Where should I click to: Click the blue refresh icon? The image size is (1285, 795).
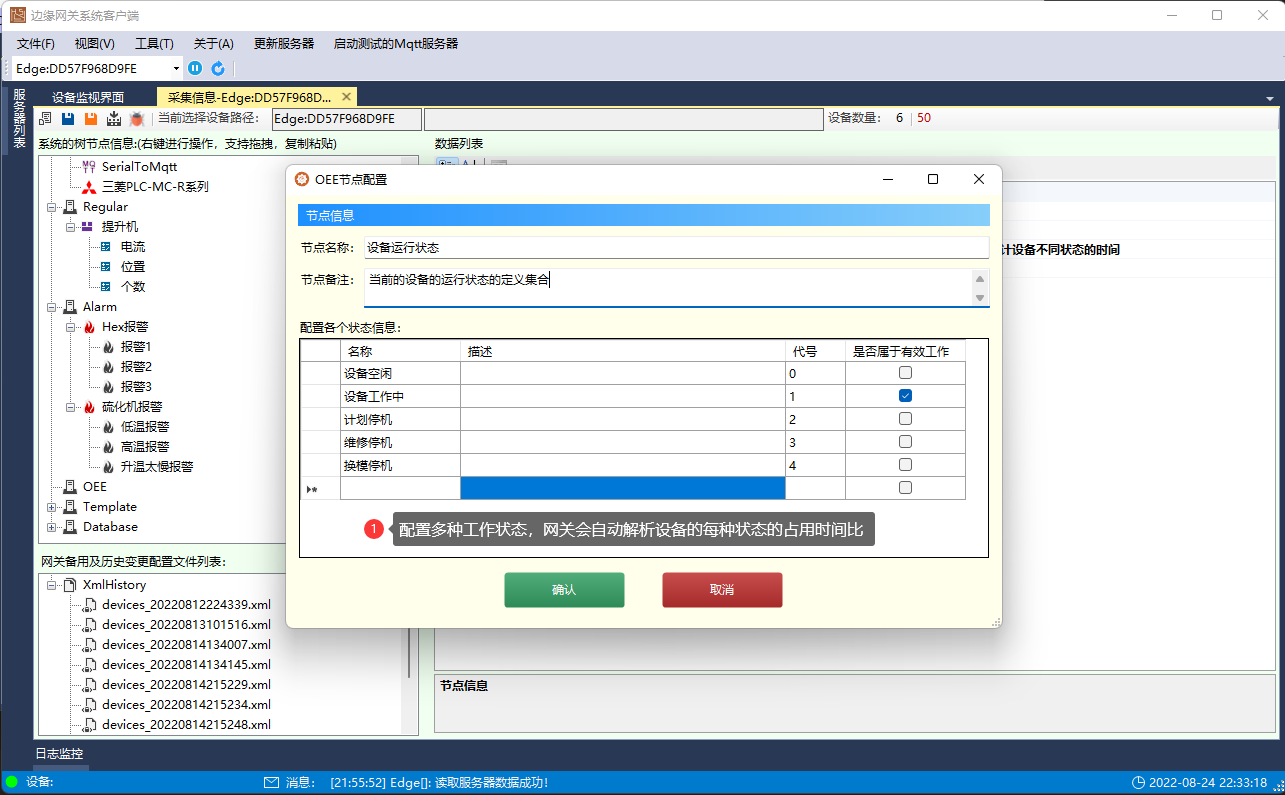pos(217,68)
